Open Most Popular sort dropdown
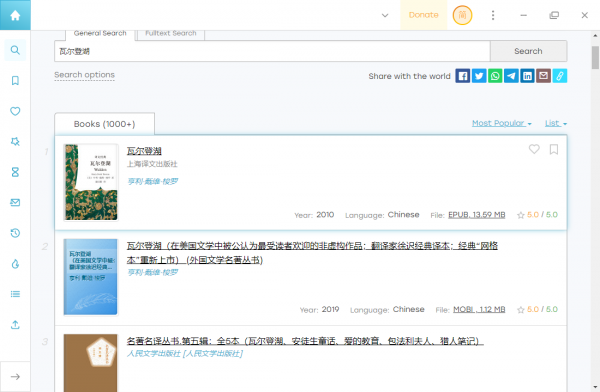The width and height of the screenshot is (600, 392). [502, 123]
